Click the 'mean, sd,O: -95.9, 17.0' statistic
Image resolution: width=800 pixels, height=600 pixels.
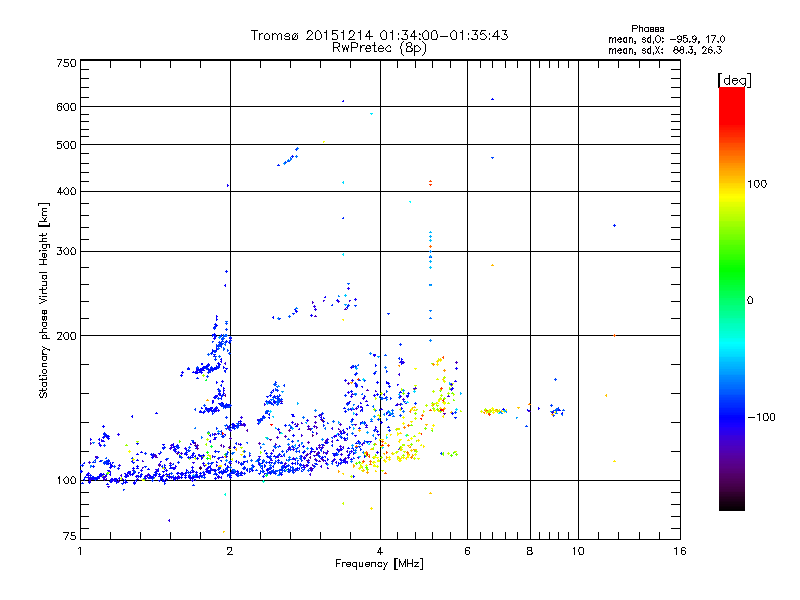click(x=666, y=39)
